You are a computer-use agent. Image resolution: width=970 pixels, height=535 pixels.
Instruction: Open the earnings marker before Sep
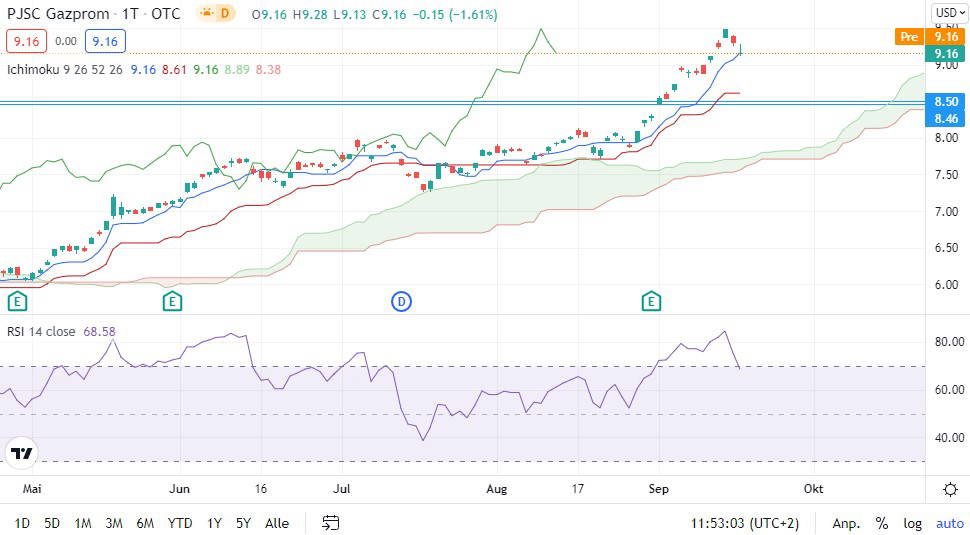tap(651, 301)
